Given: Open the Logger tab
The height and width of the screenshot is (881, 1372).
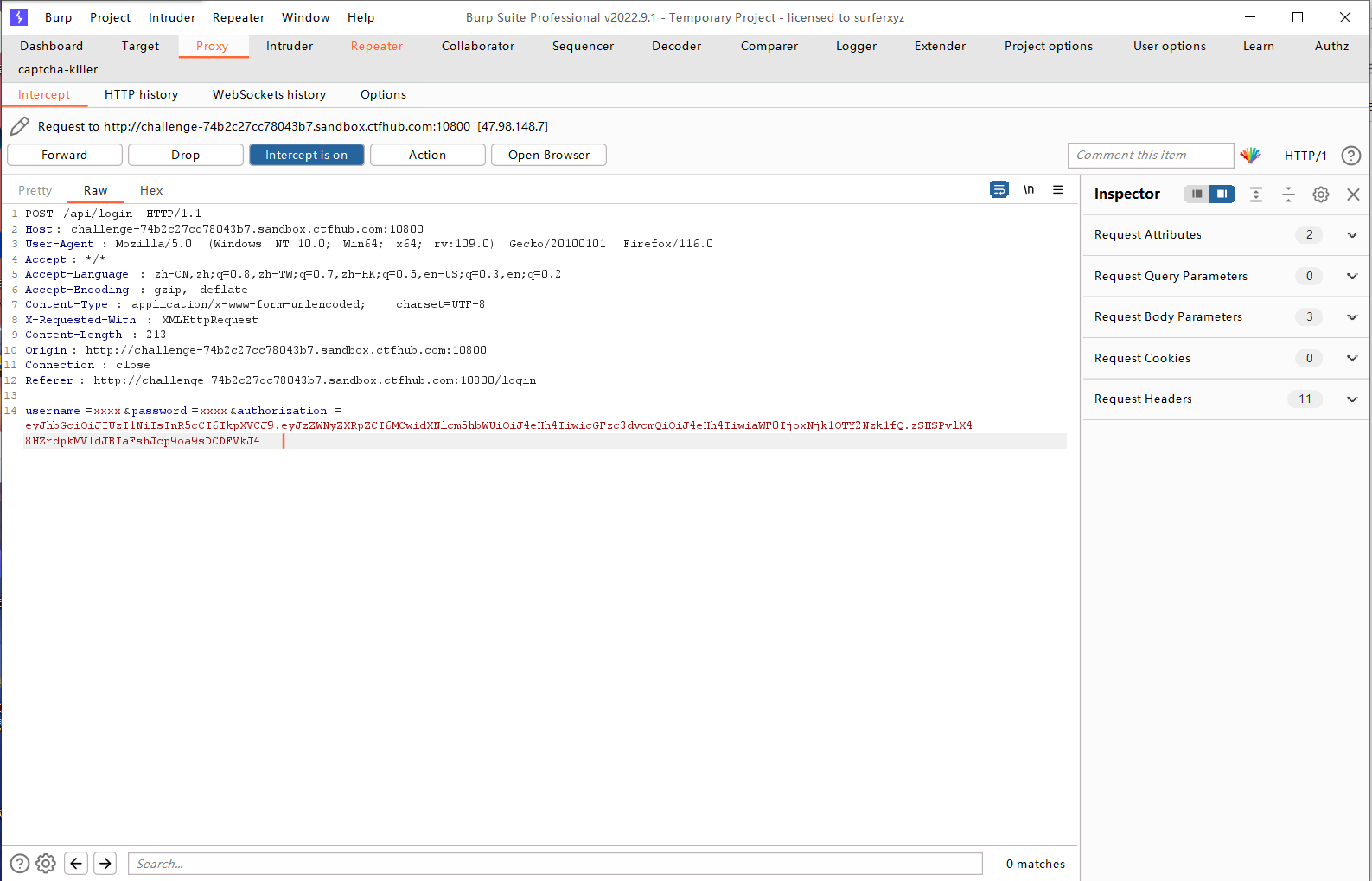Looking at the screenshot, I should 857,47.
